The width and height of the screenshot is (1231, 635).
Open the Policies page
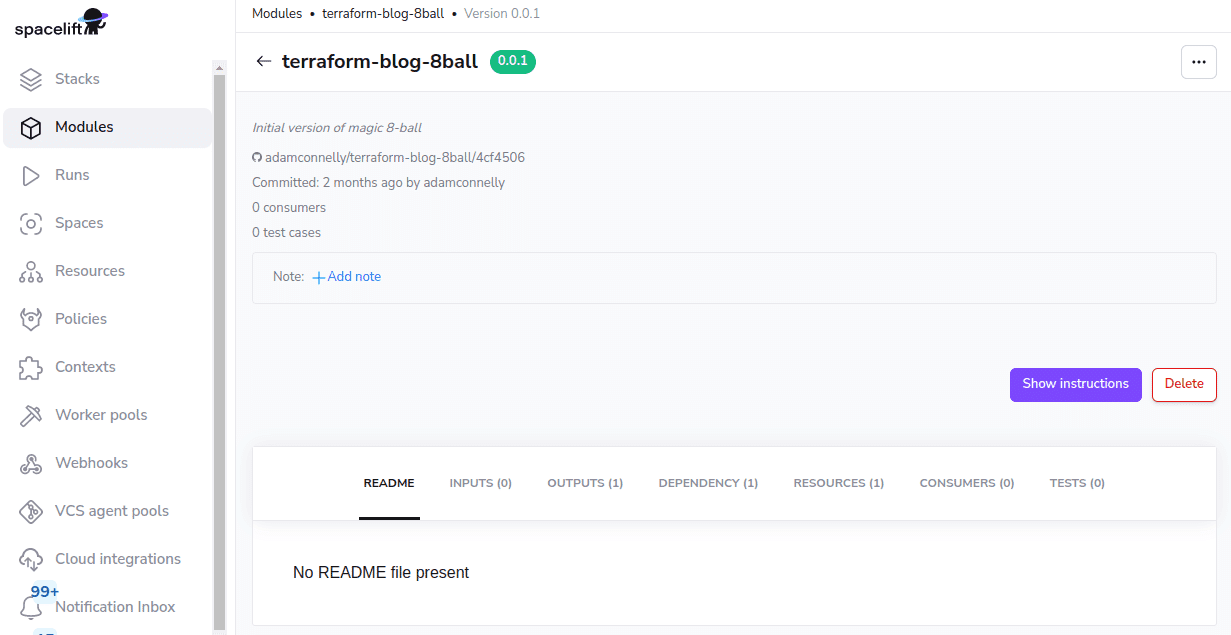click(x=81, y=319)
